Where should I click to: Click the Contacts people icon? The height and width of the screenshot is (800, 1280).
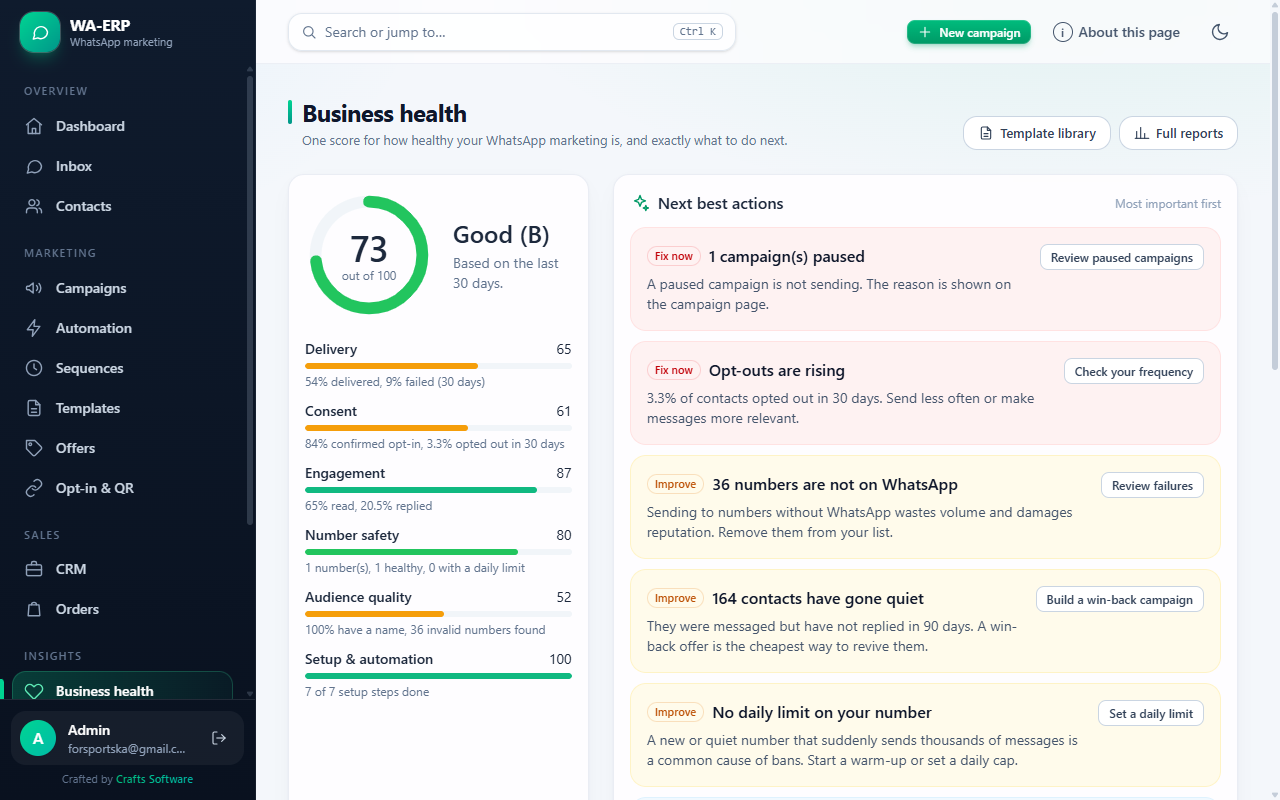[34, 206]
